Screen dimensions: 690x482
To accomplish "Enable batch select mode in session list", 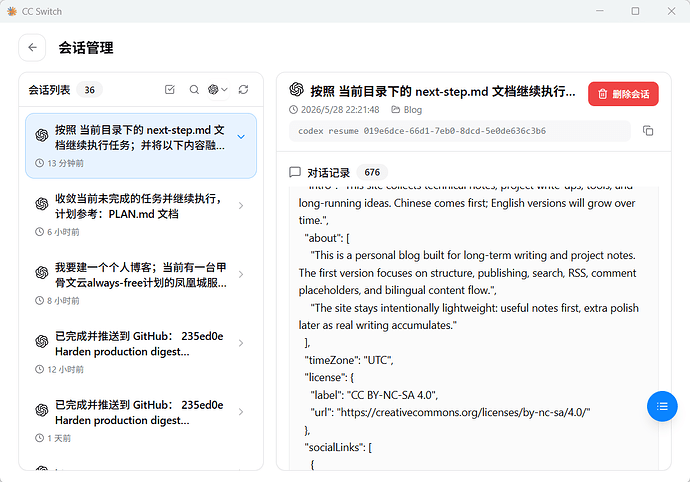I will pos(169,90).
